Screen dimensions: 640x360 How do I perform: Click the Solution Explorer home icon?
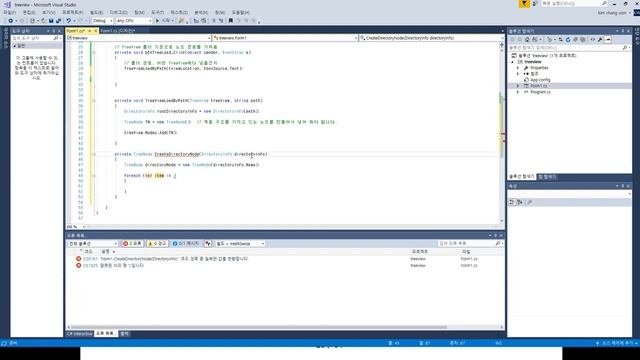coord(527,40)
